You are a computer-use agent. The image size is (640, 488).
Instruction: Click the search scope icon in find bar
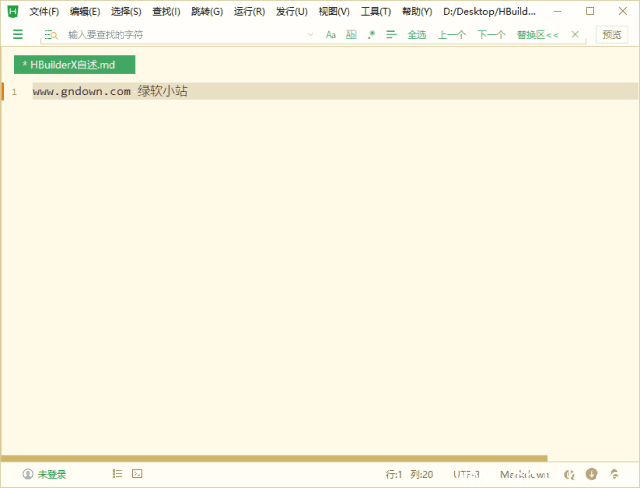[50, 34]
